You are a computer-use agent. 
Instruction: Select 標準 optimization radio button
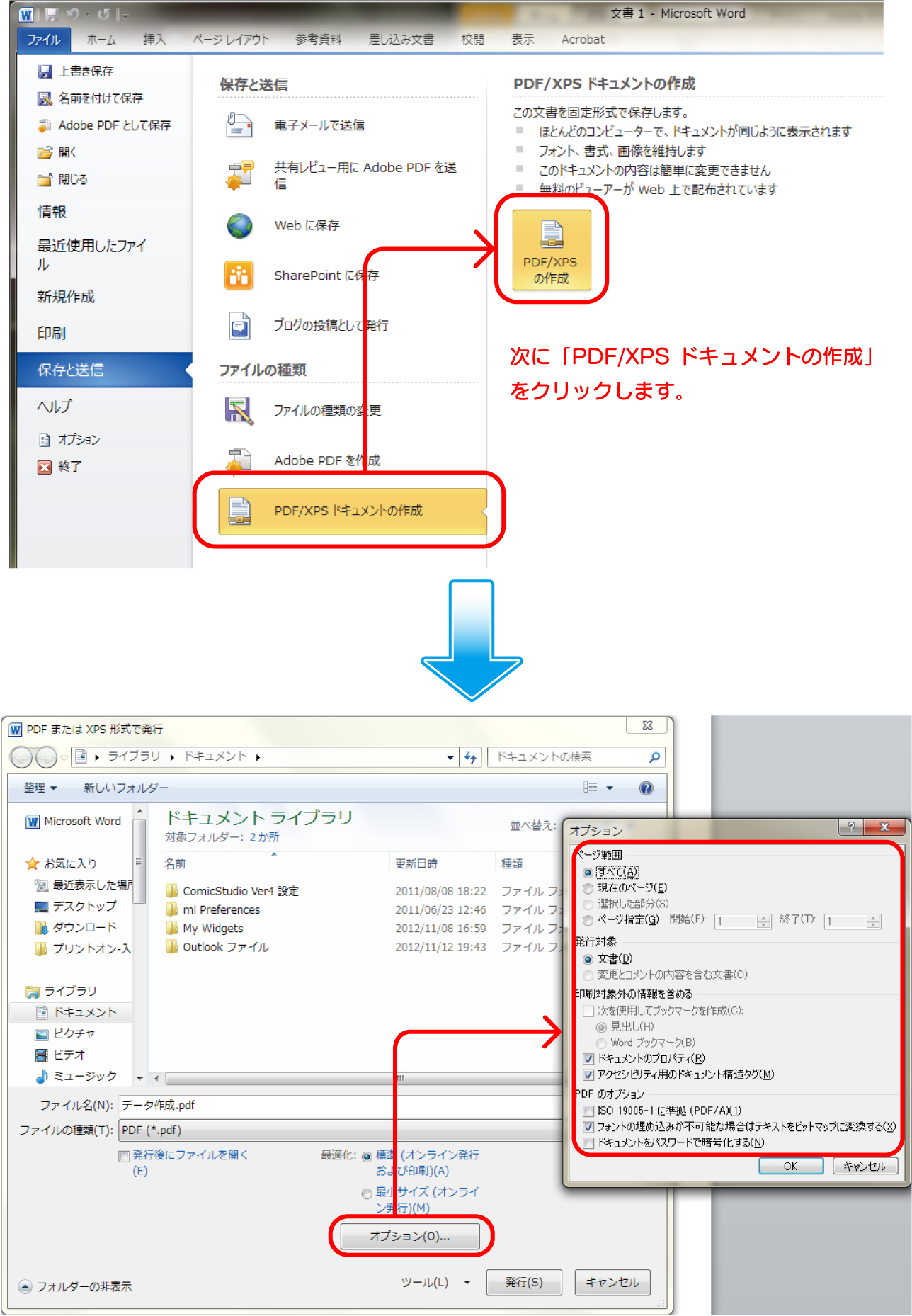click(367, 1157)
